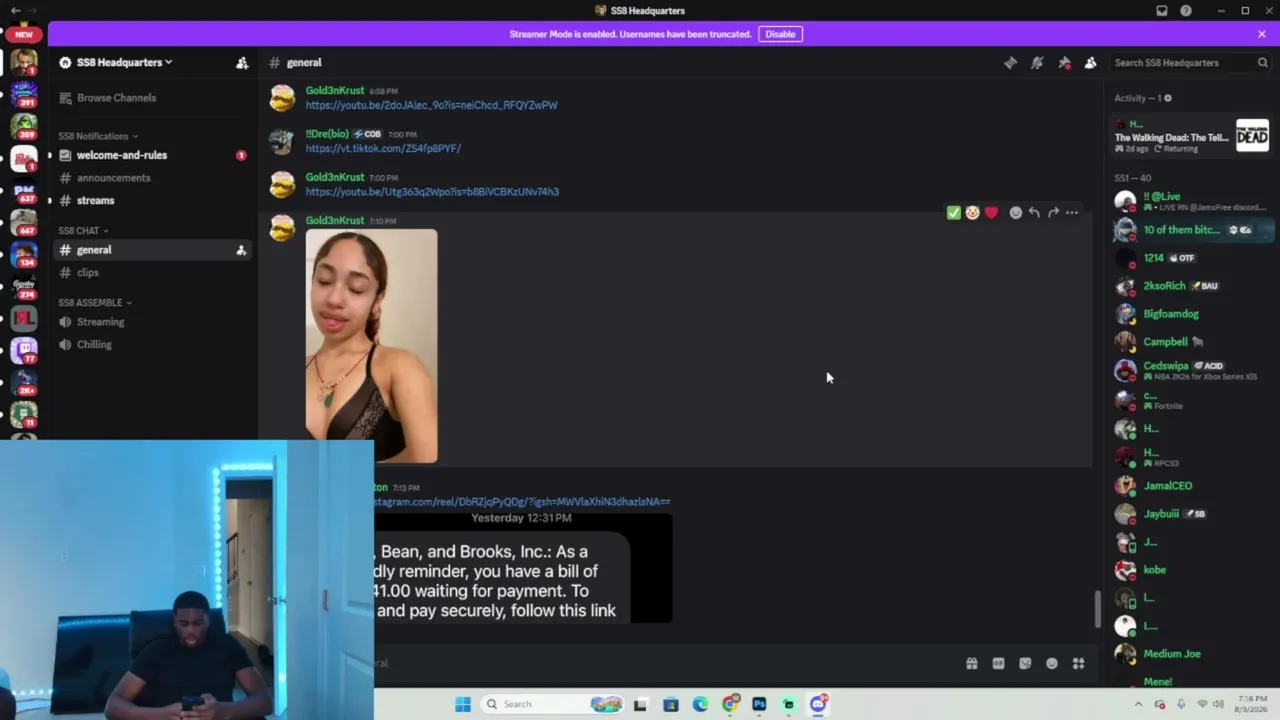Click create invite icon on general channel
This screenshot has width=1280, height=720.
pyautogui.click(x=241, y=250)
